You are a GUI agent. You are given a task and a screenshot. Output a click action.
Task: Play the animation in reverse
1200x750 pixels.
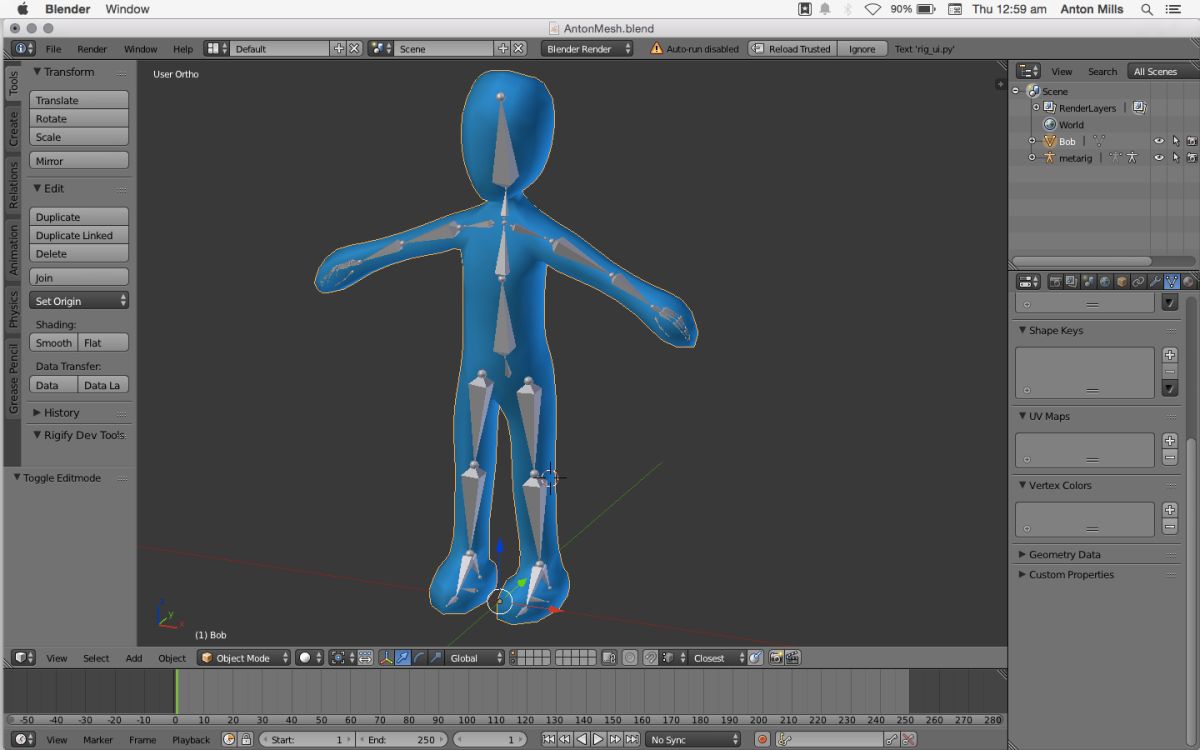(x=582, y=740)
